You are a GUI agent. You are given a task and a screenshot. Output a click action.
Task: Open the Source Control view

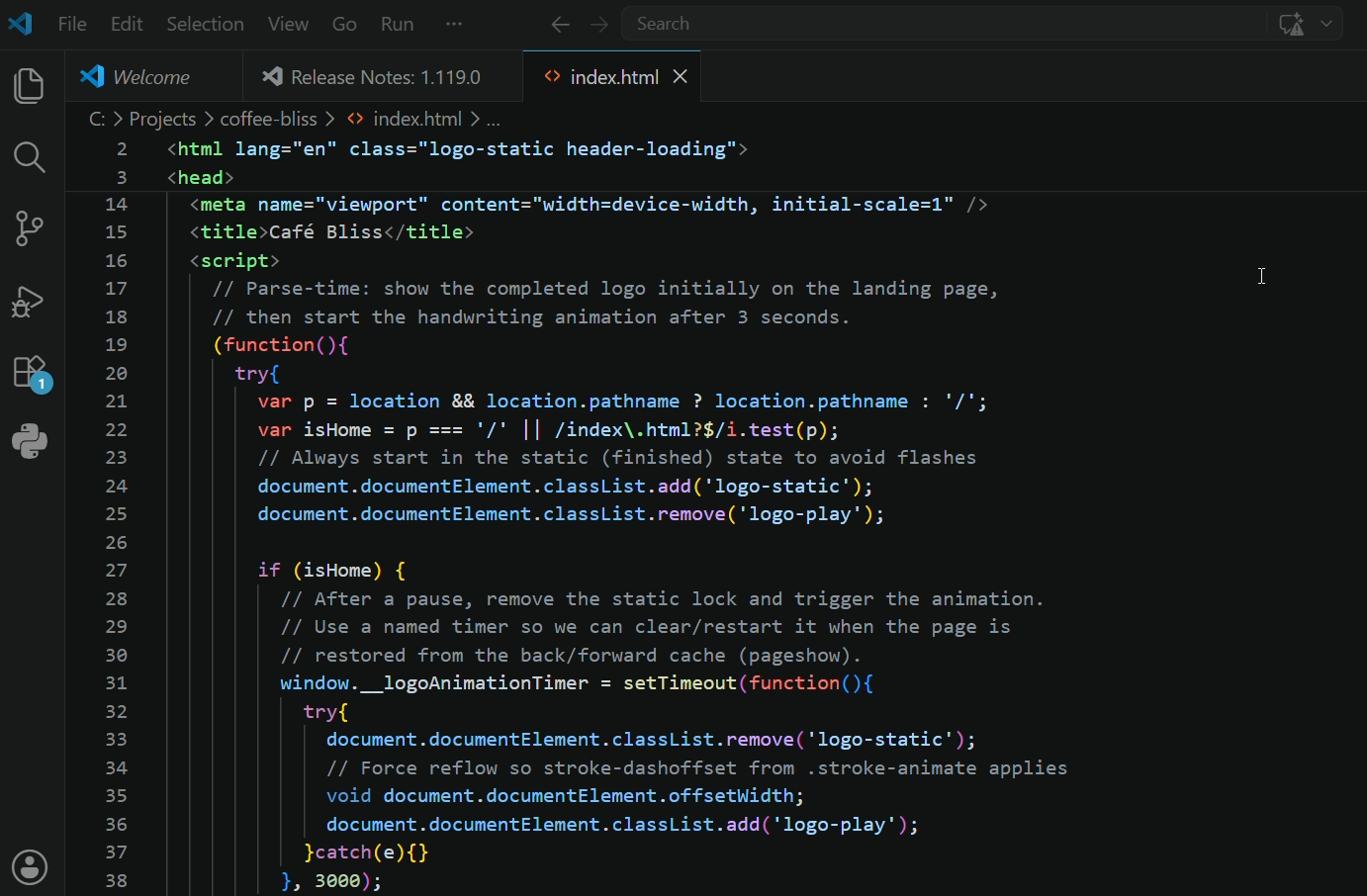coord(30,228)
